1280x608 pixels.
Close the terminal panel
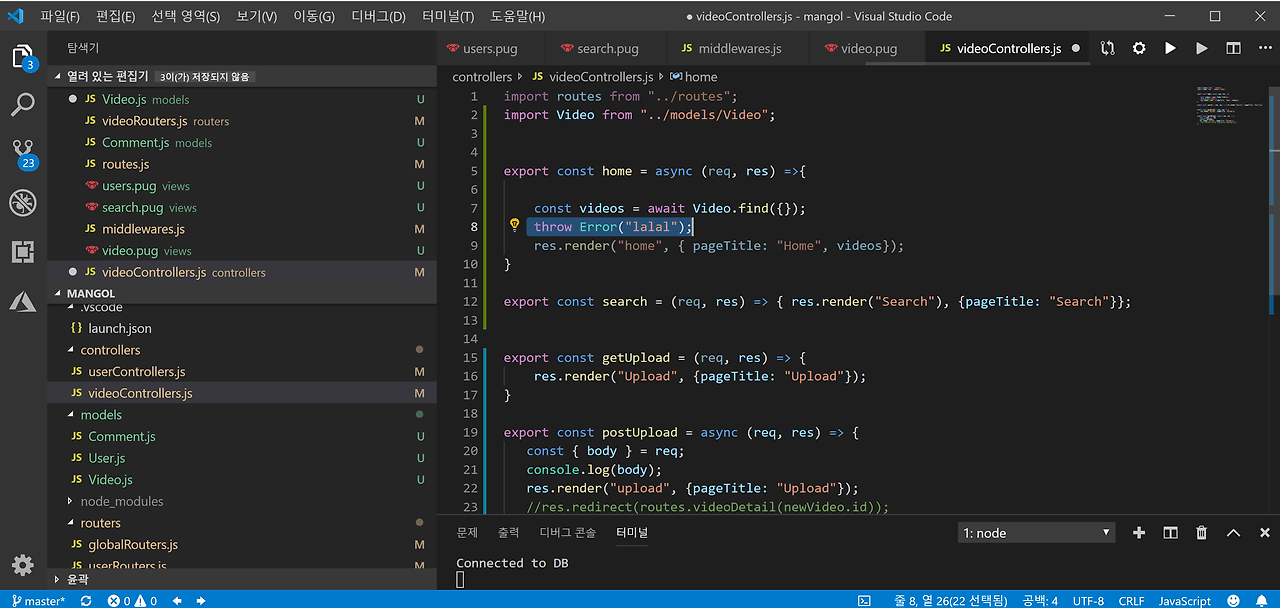[x=1265, y=533]
